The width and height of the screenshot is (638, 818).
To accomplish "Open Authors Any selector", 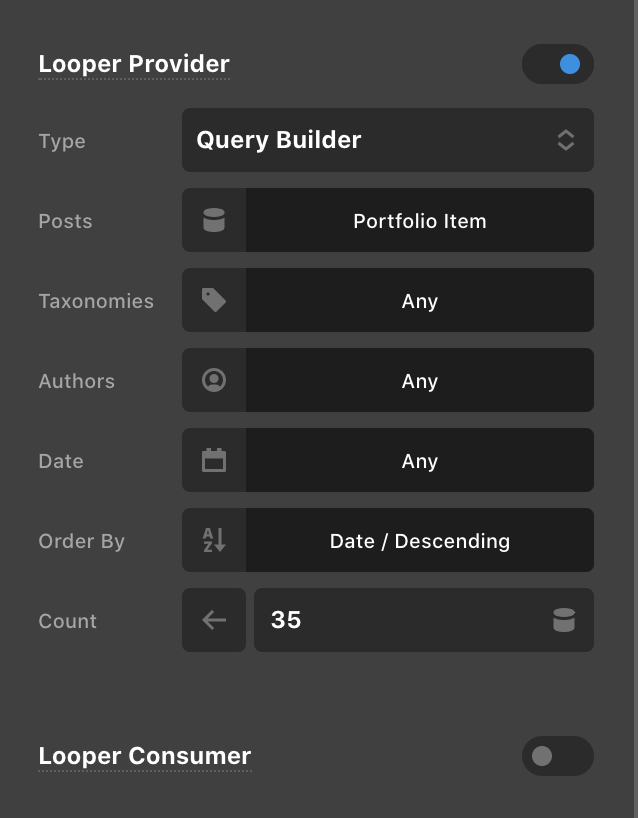I will (x=420, y=380).
